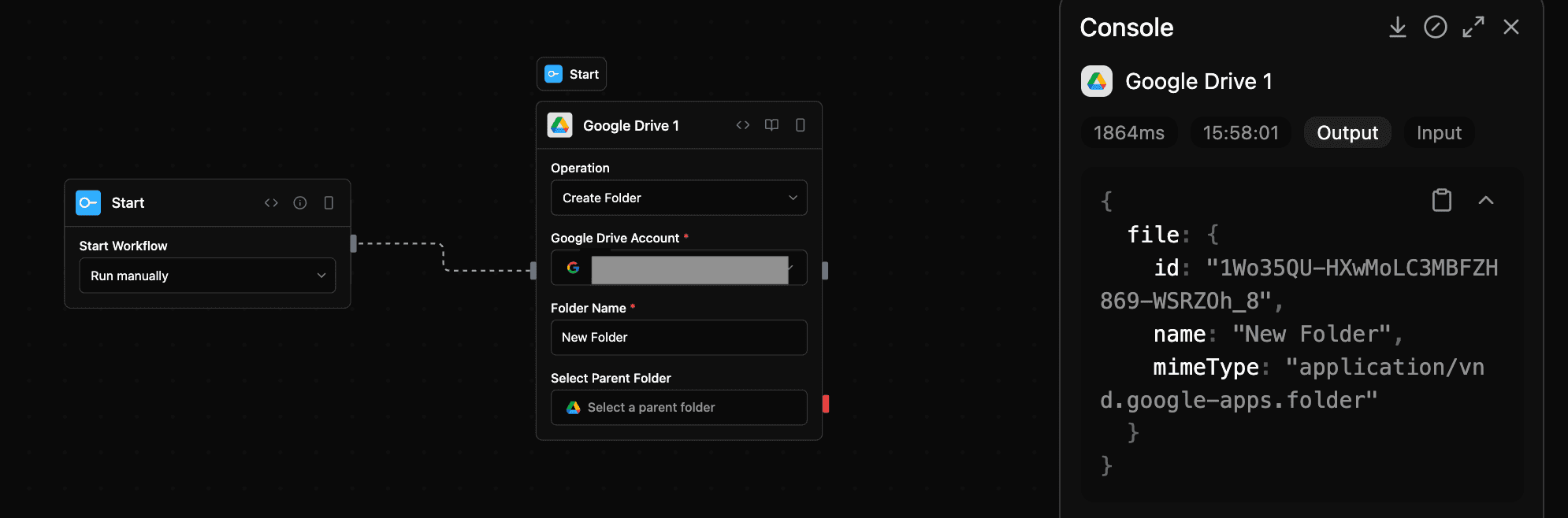The width and height of the screenshot is (1568, 518).
Task: Click the name "New Folder" line in output
Action: point(1278,334)
